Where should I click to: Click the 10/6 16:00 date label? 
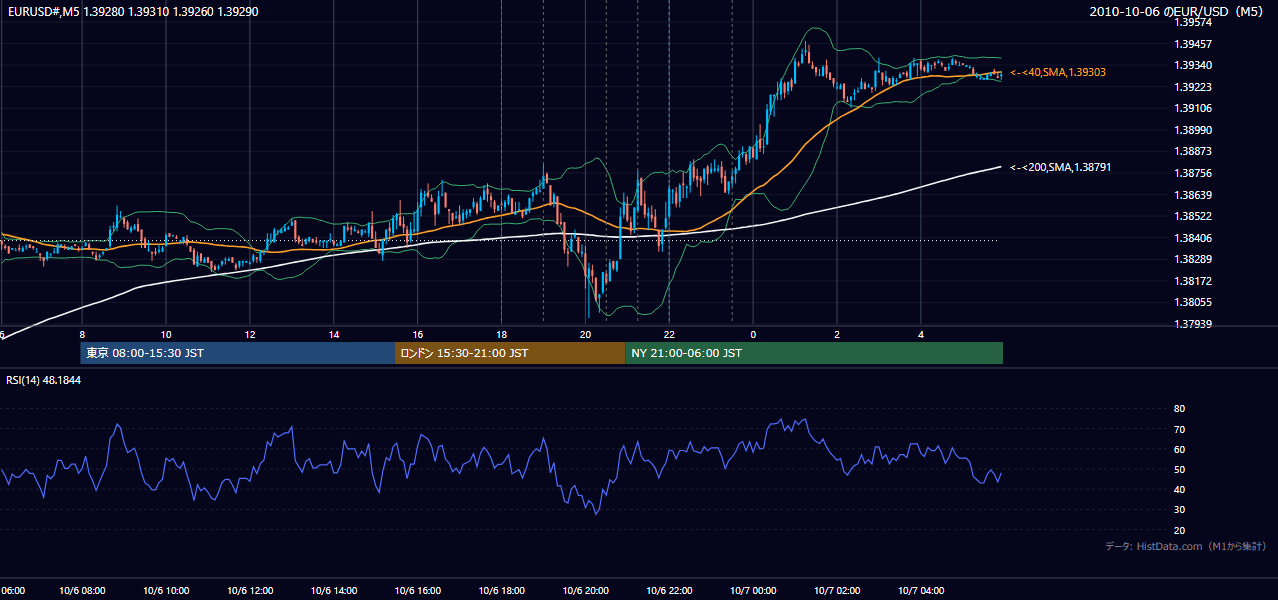pyautogui.click(x=418, y=591)
